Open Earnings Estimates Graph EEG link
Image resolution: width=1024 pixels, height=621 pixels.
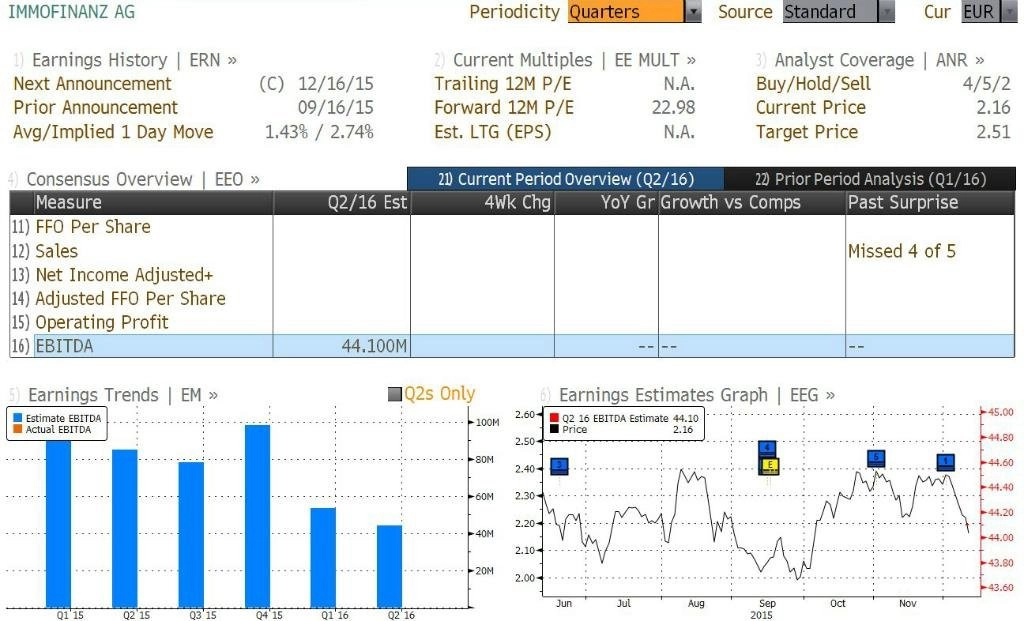pyautogui.click(x=697, y=395)
